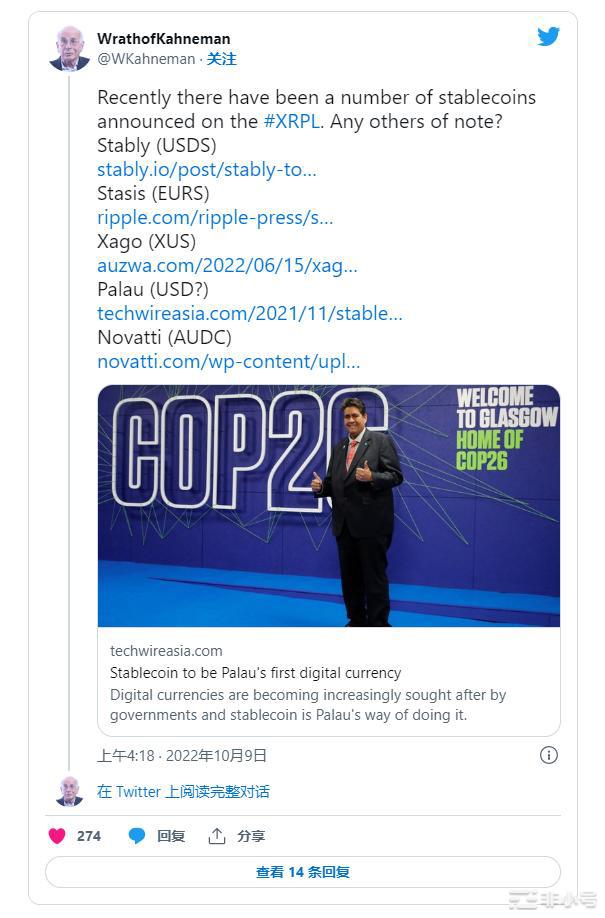Click the COP26 article preview image
Viewport: 605px width, 918px height.
328,505
